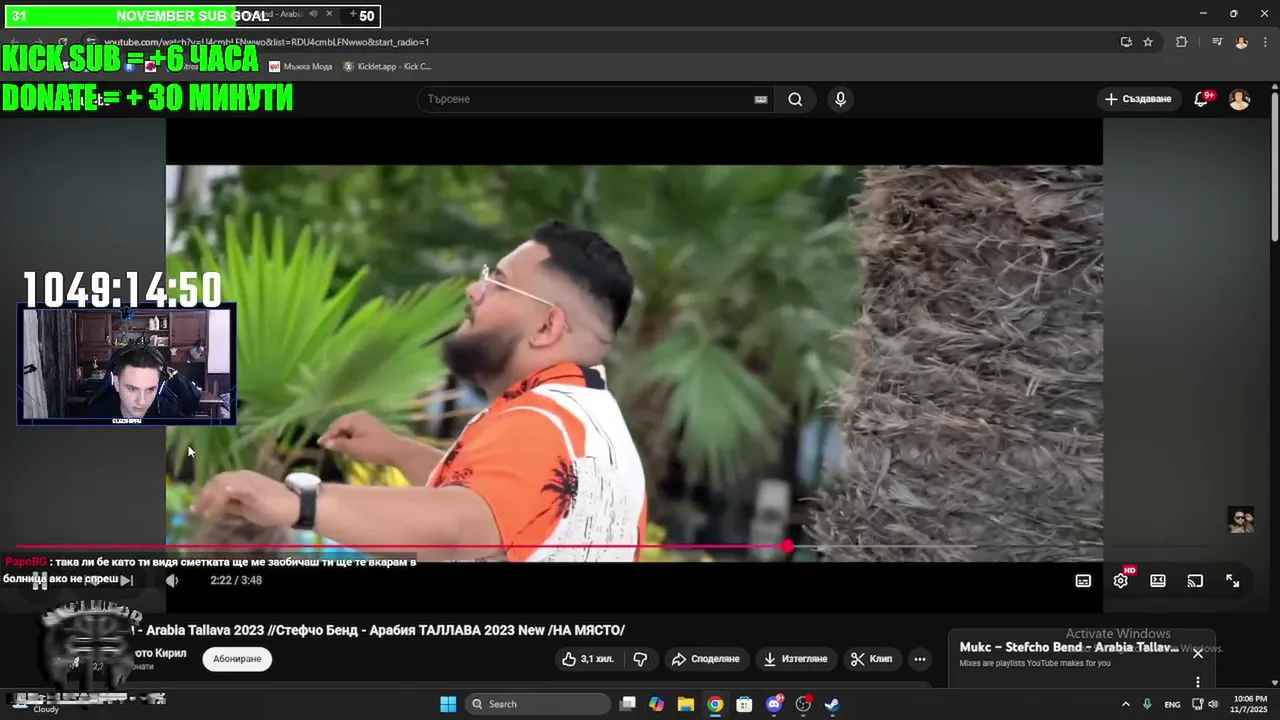The height and width of the screenshot is (720, 1280).
Task: Click the page scrollbar on the right
Action: pyautogui.click(x=1275, y=165)
